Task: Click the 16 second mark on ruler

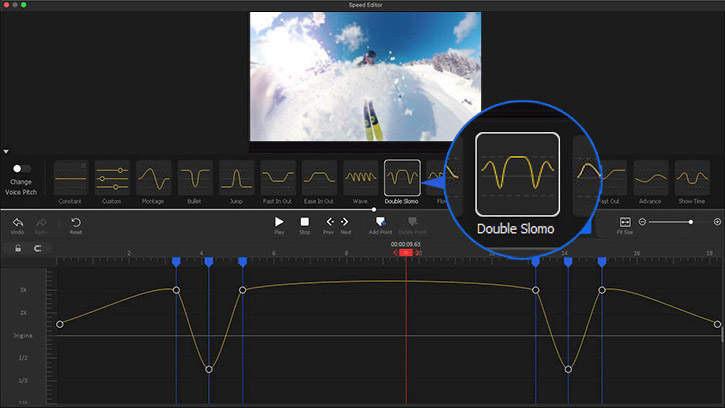Action: click(637, 253)
